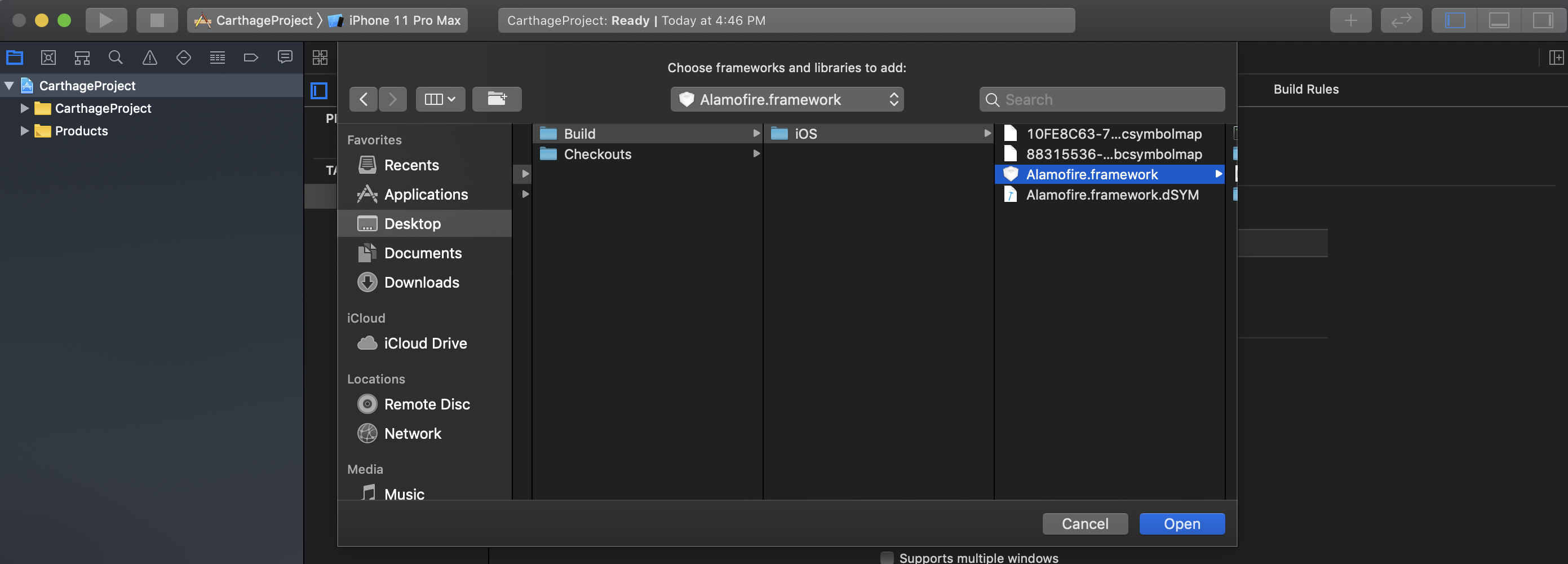The image size is (1568, 564).
Task: Select Alamofire.framework.dSYM file
Action: (x=1110, y=195)
